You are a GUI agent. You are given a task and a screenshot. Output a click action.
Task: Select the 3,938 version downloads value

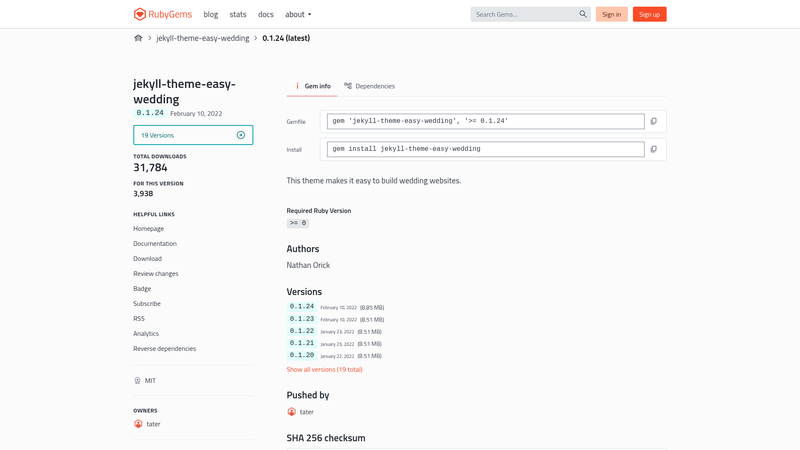tap(143, 194)
